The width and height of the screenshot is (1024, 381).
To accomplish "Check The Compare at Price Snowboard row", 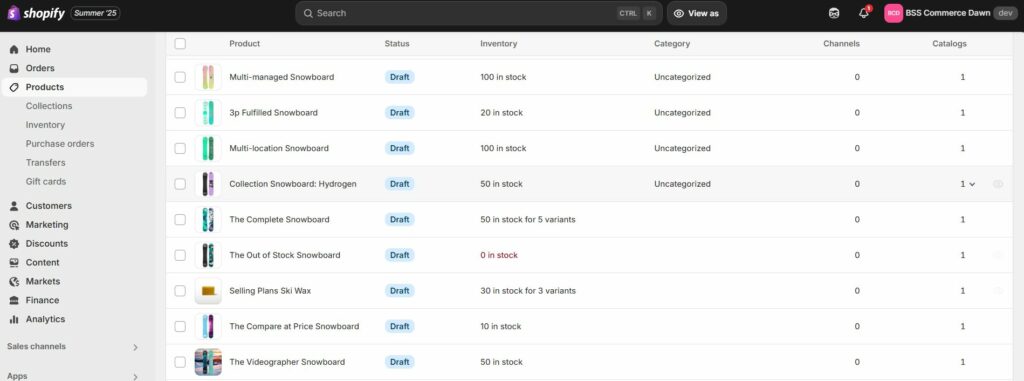I will (180, 327).
